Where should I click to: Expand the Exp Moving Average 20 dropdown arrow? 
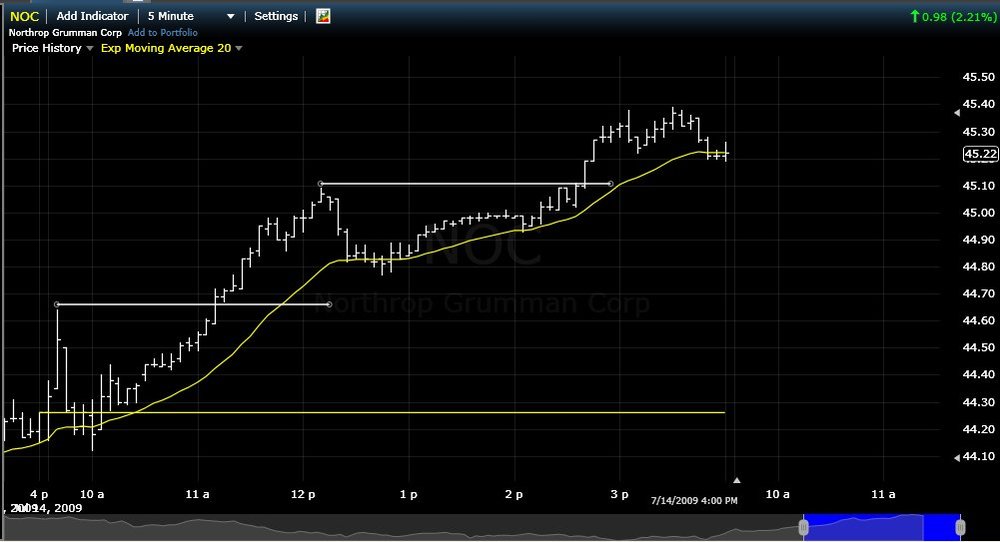(239, 48)
